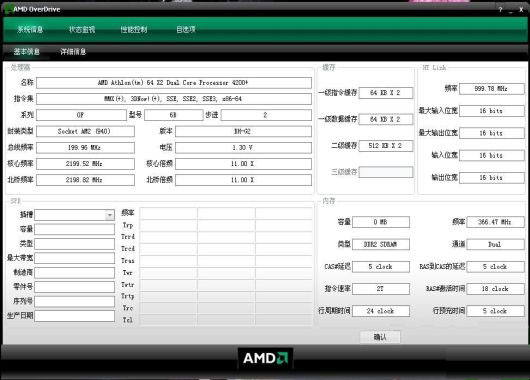
Task: Open the 系统信息 main tab
Action: point(30,29)
